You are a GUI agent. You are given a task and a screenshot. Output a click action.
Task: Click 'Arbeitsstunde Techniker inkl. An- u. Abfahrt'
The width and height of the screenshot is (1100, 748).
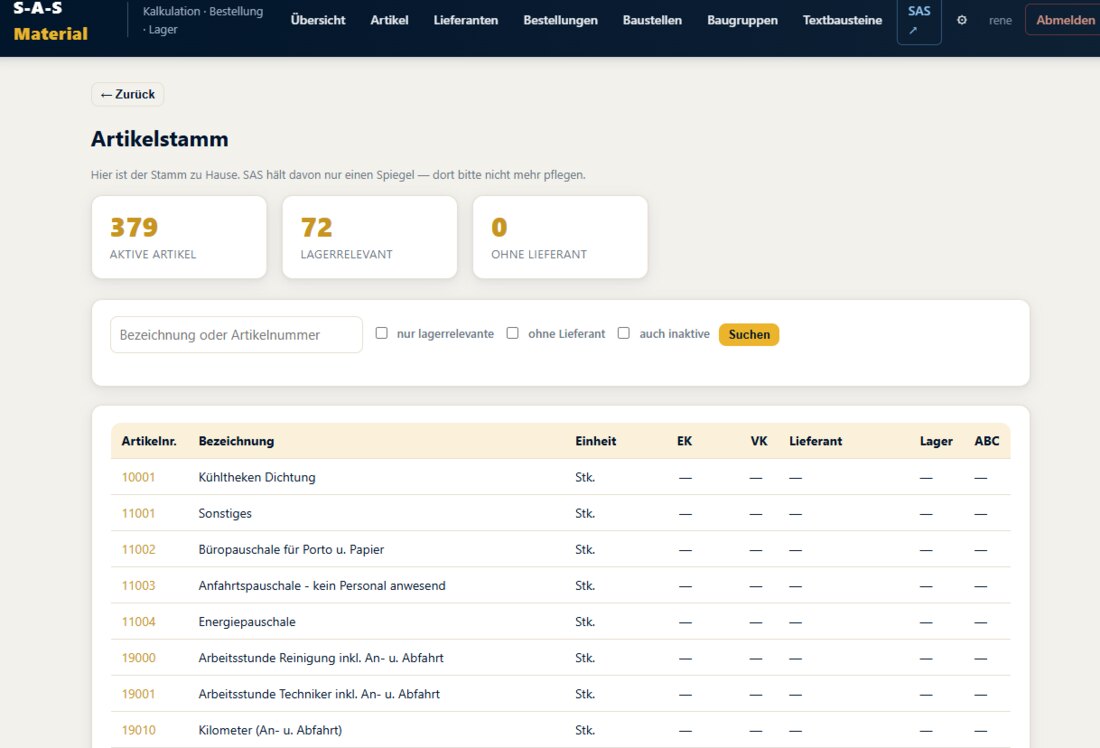319,694
